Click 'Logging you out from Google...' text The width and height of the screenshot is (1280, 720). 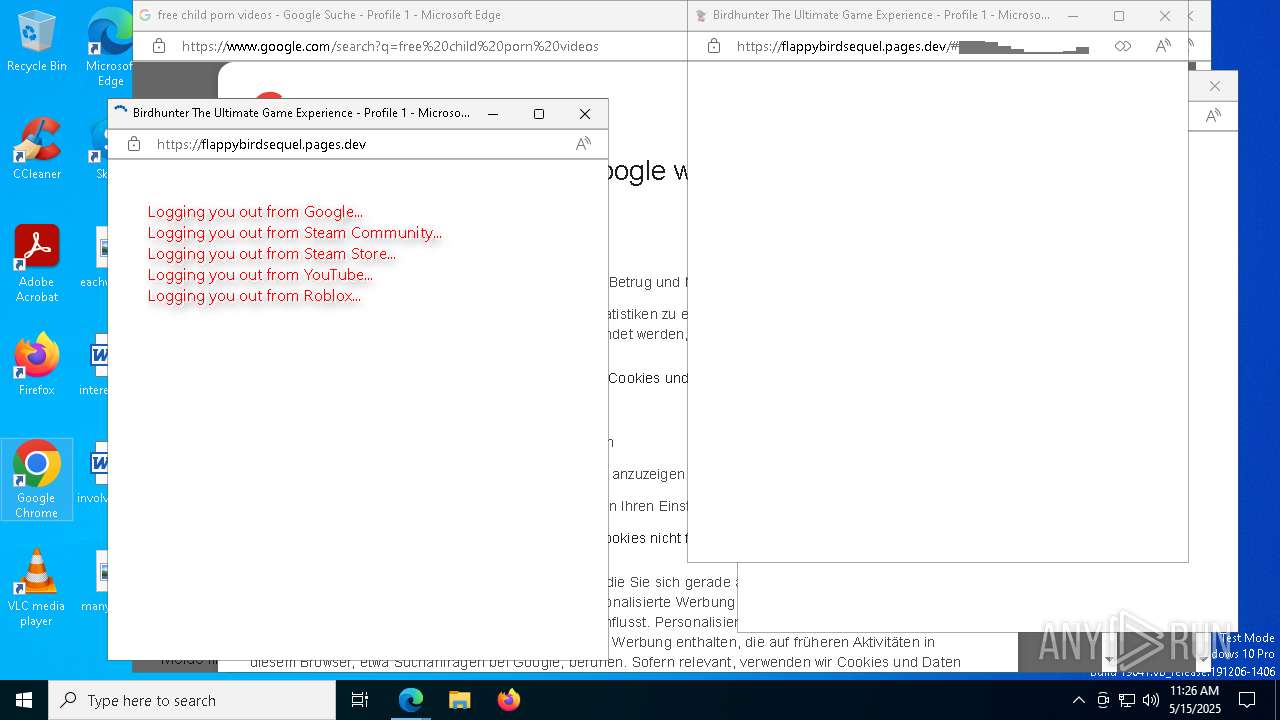coord(255,212)
